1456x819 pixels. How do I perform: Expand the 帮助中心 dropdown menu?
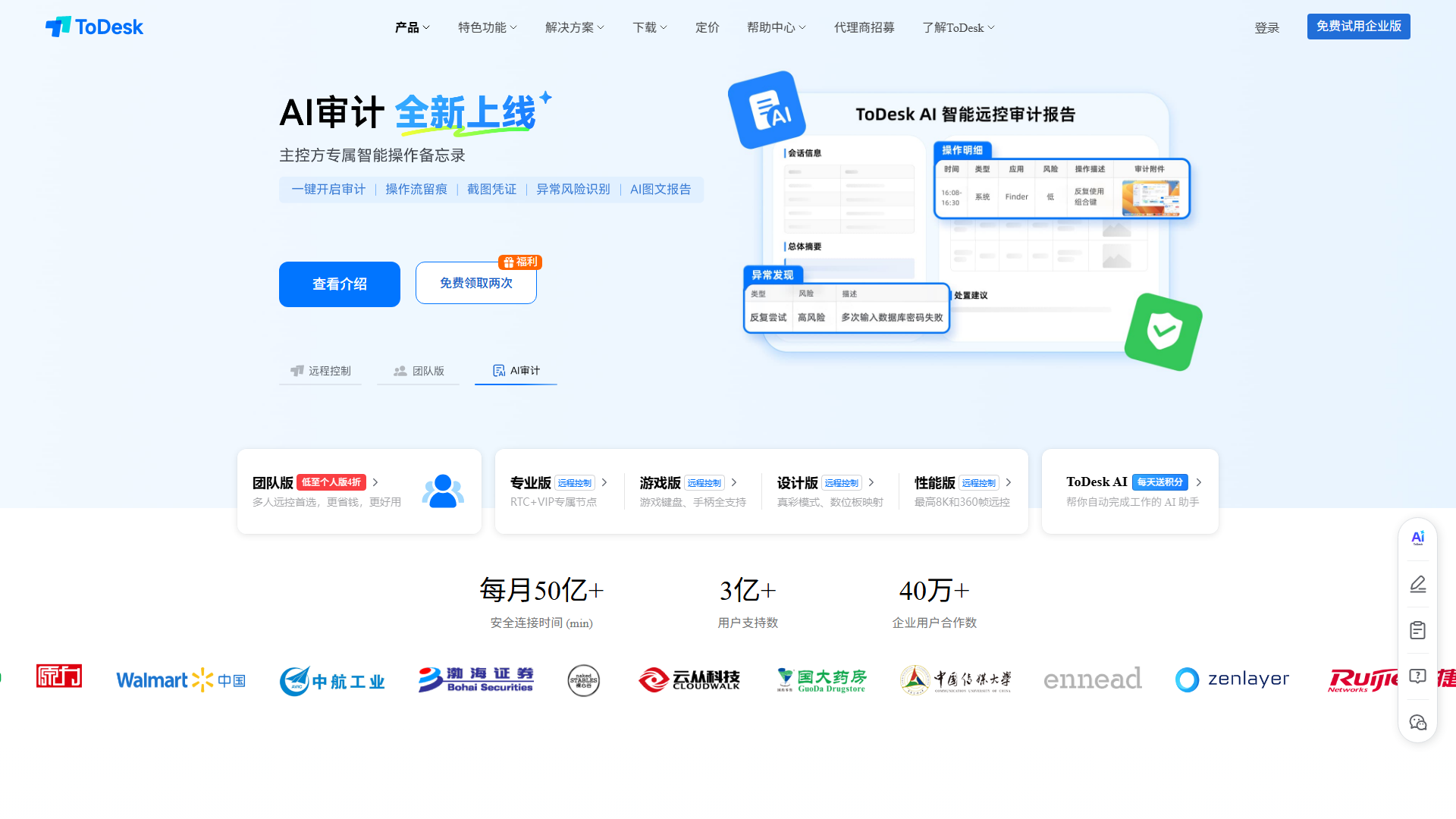point(777,27)
